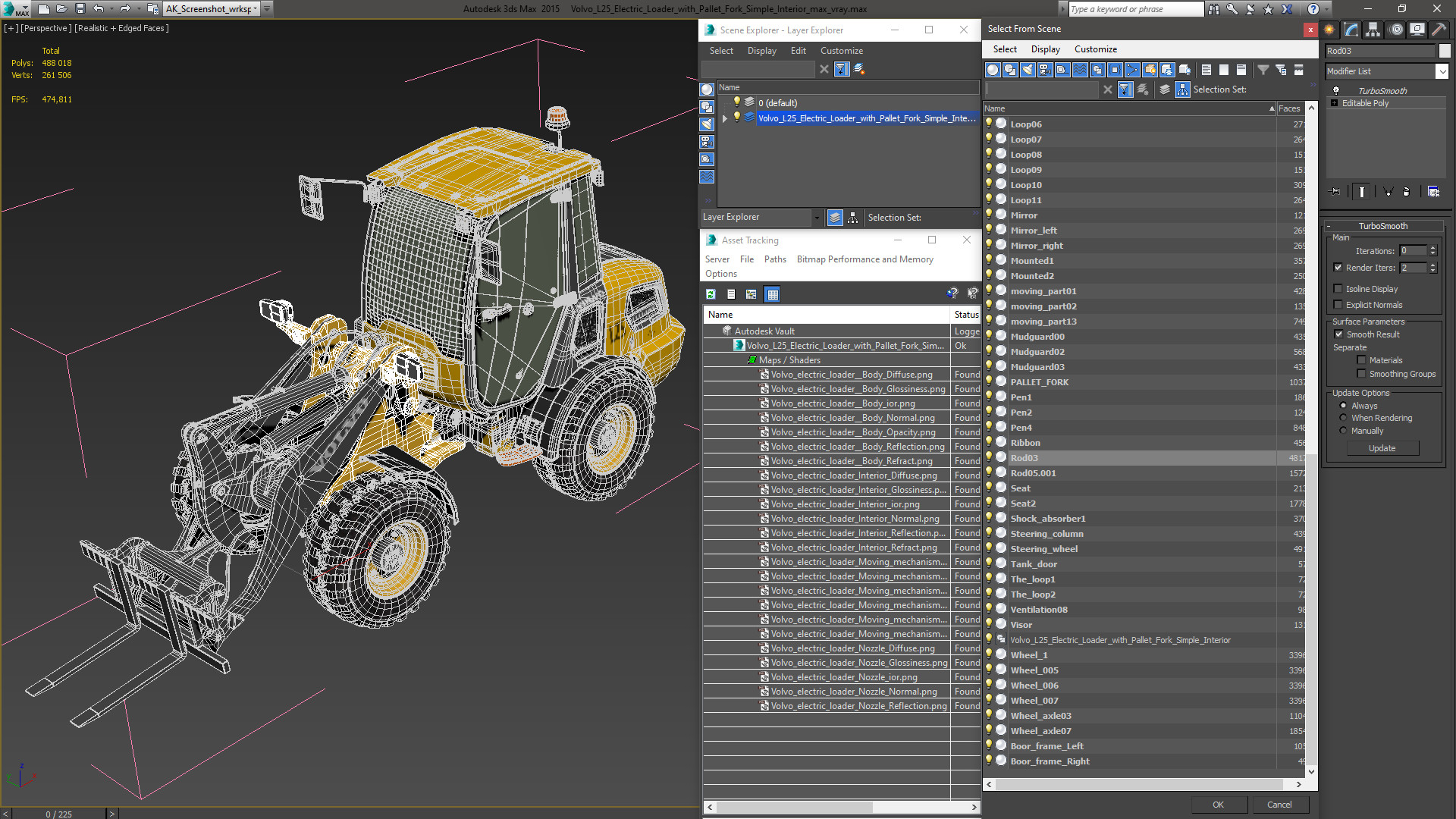Open the 3ds Max application menu logo
The width and height of the screenshot is (1456, 819).
pos(15,9)
